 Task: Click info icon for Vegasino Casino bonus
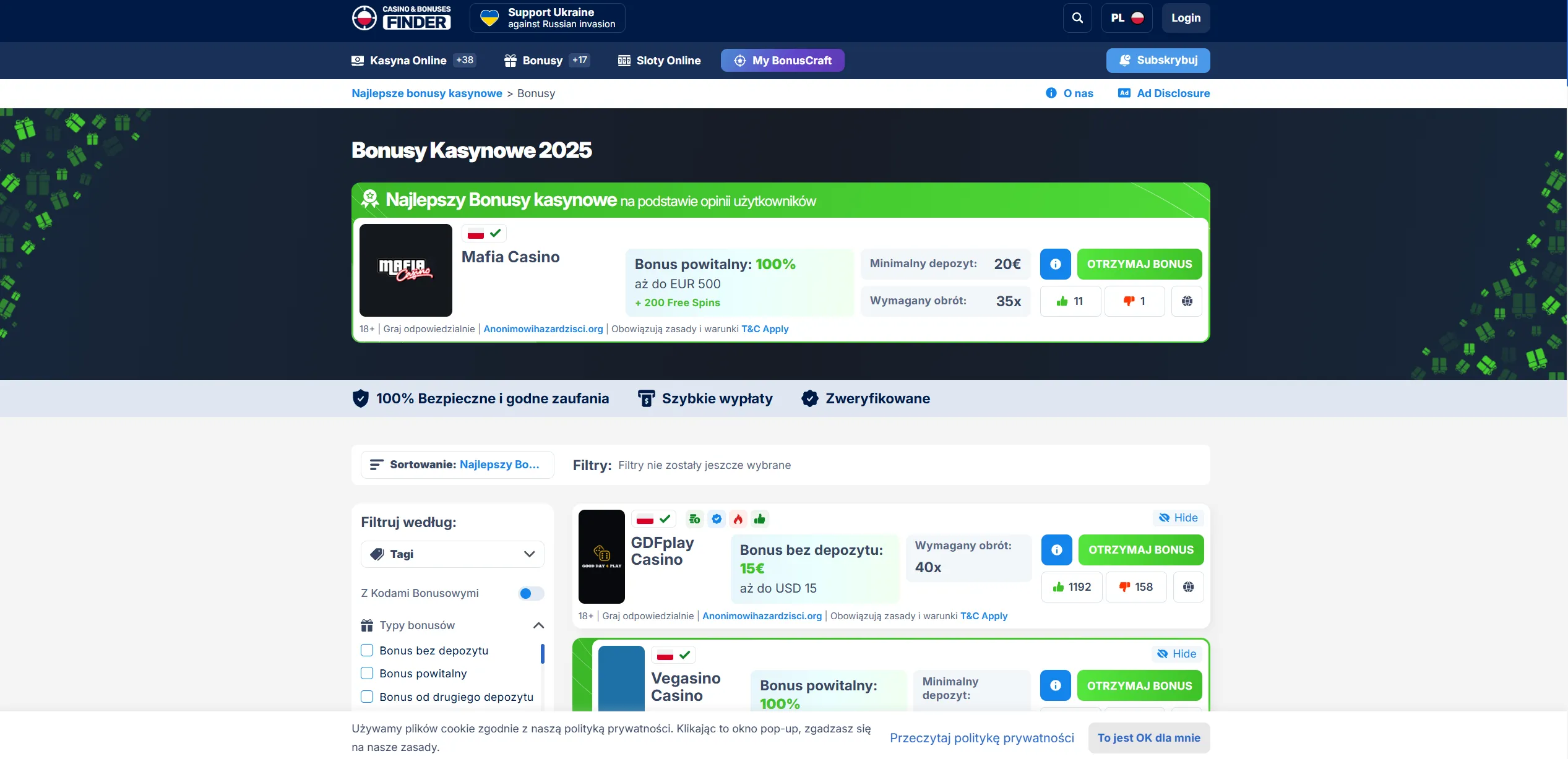(x=1056, y=685)
